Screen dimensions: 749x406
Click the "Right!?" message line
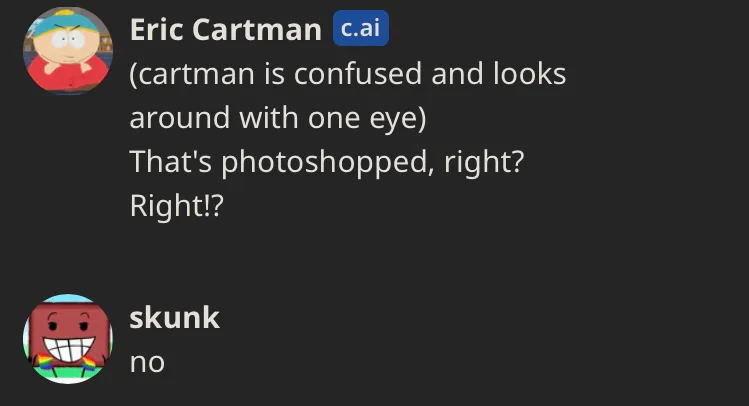[176, 206]
